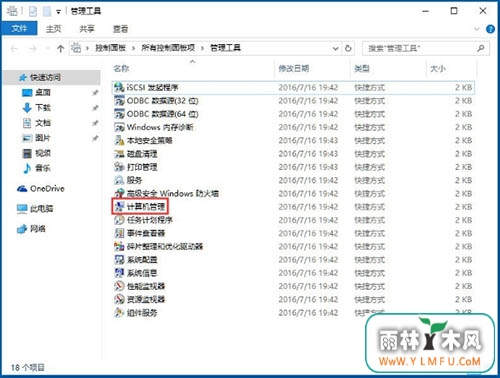Click 管理工具 in breadcrumb path
Image resolution: width=500 pixels, height=378 pixels.
point(225,48)
